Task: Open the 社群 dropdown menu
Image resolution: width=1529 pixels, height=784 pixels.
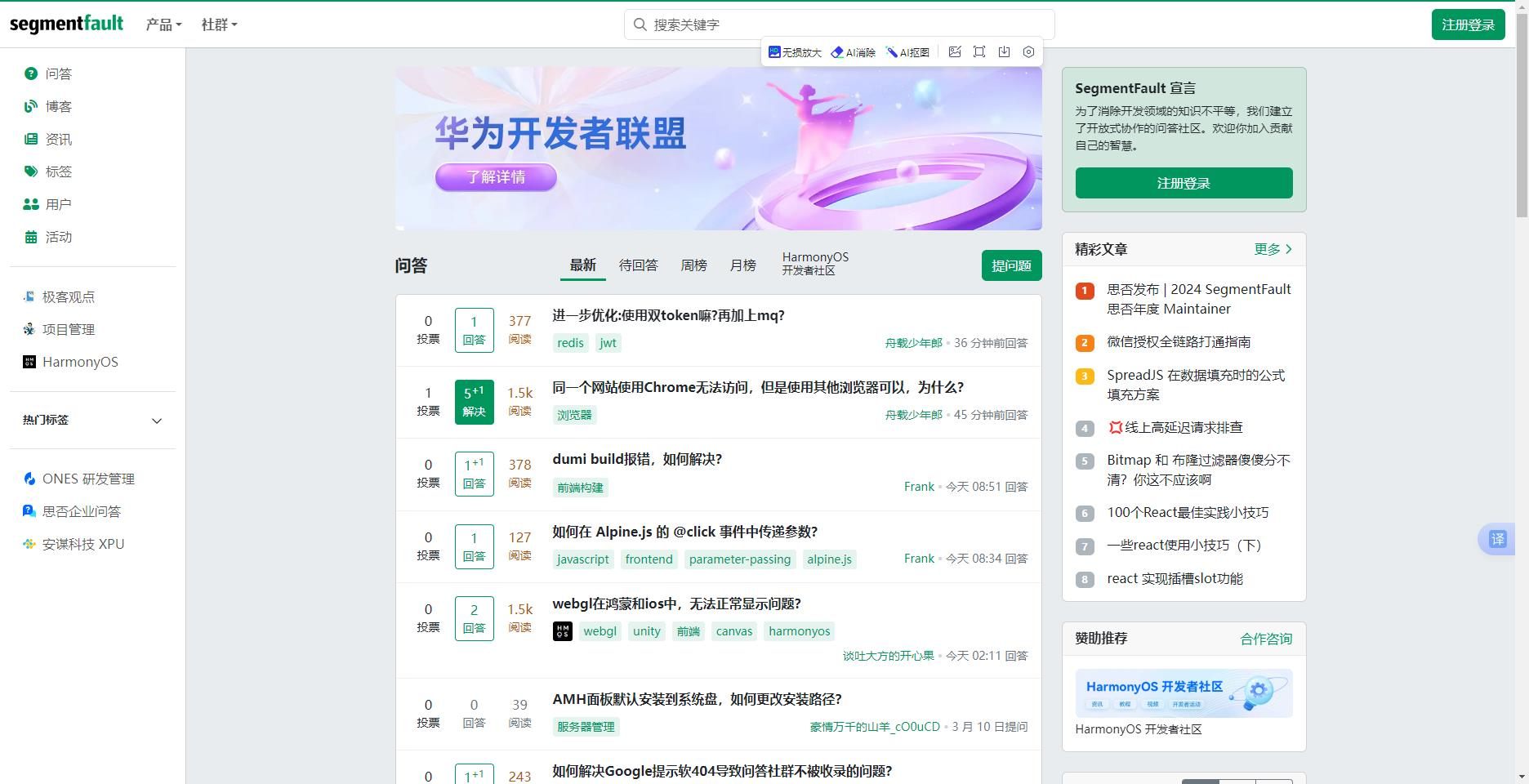Action: 219,24
